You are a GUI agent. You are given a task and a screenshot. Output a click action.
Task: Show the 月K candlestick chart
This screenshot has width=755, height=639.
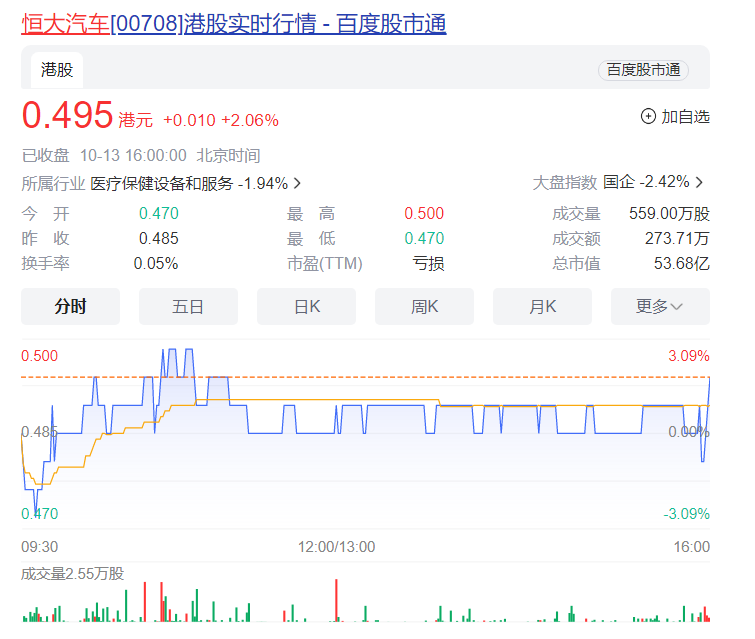(x=542, y=306)
